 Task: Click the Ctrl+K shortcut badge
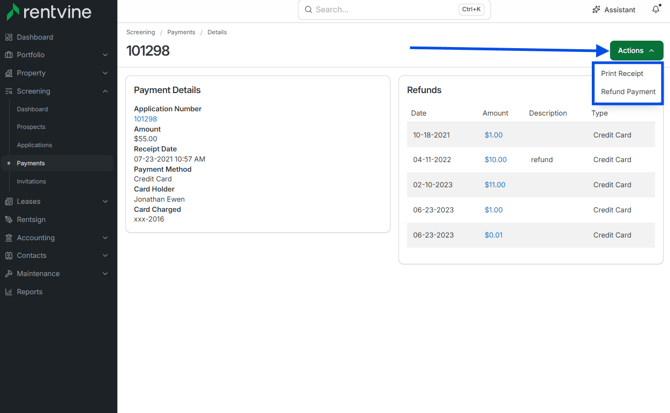[471, 9]
